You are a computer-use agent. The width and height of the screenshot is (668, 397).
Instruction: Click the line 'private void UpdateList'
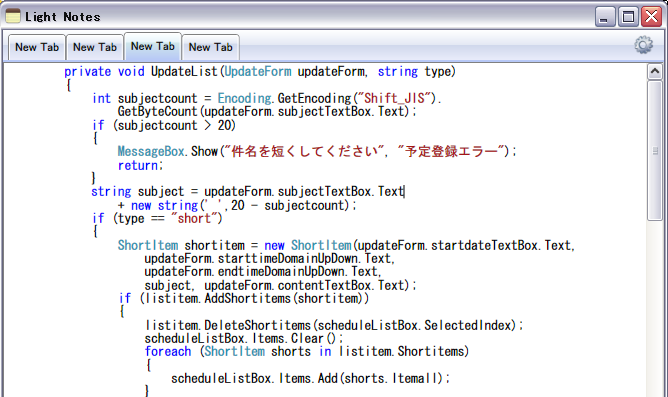coord(260,72)
